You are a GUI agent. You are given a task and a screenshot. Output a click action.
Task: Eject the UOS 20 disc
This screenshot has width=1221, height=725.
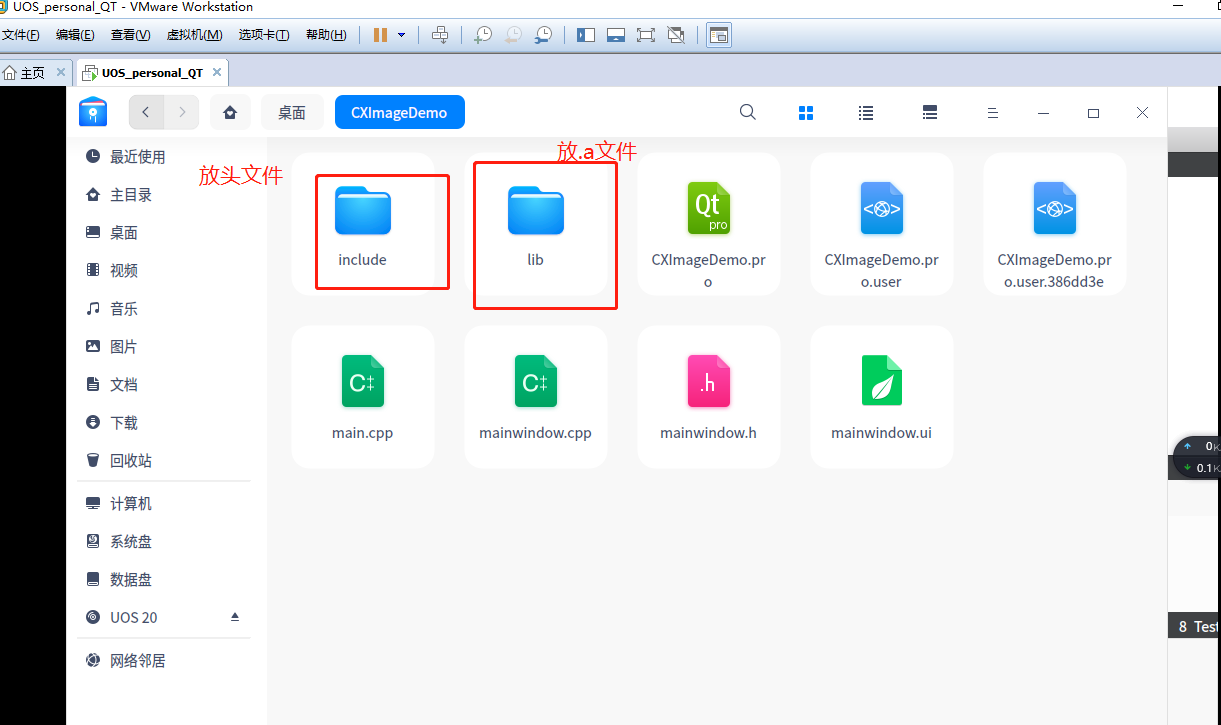(235, 617)
